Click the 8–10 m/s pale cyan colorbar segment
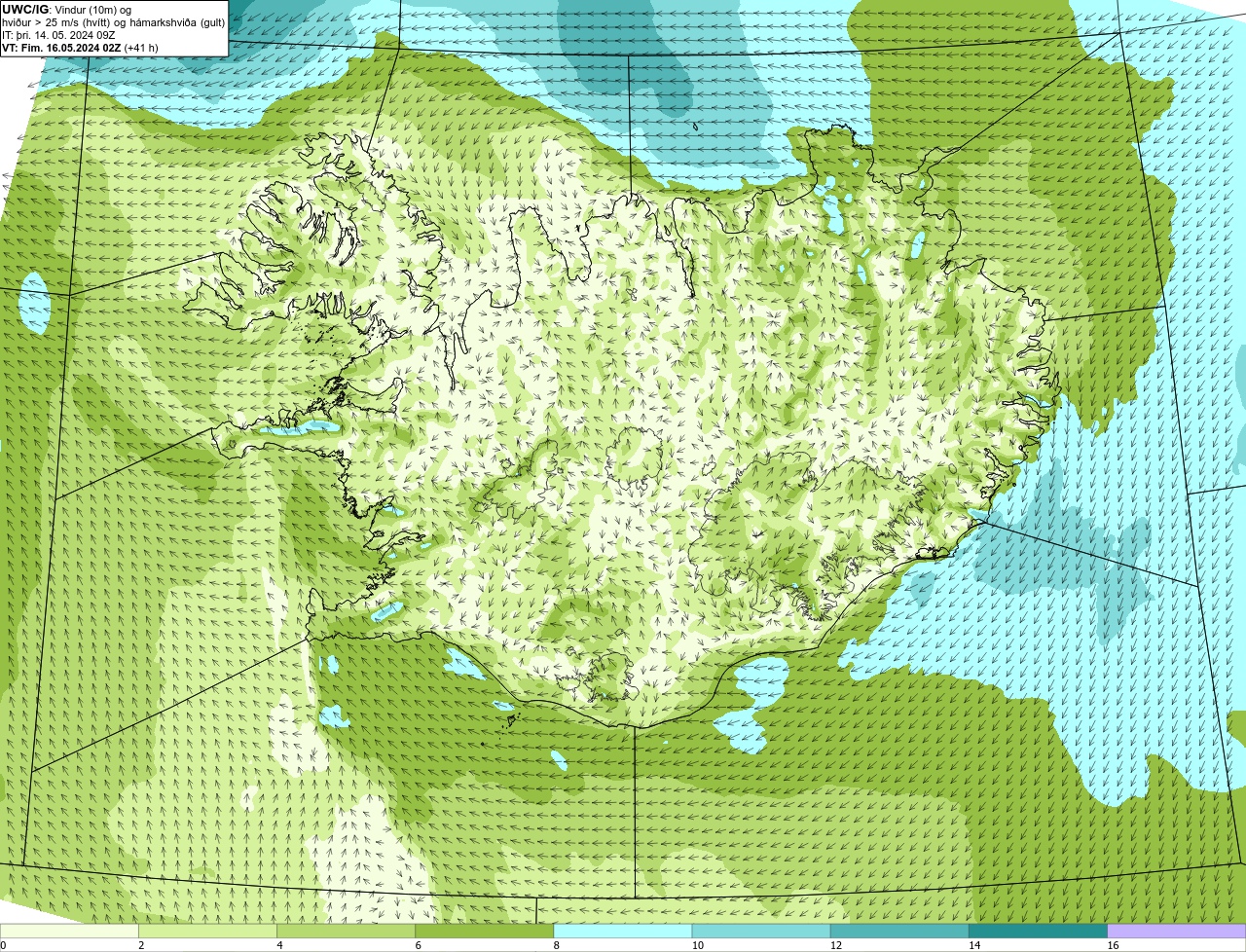1246x952 pixels. (x=623, y=931)
